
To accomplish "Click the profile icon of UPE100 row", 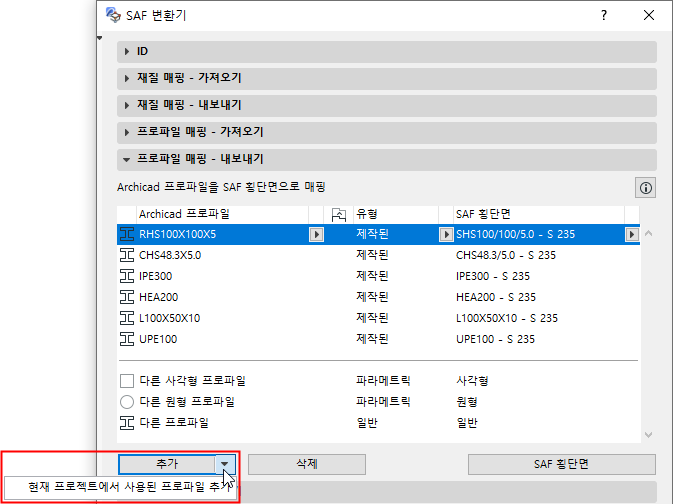I will click(127, 339).
